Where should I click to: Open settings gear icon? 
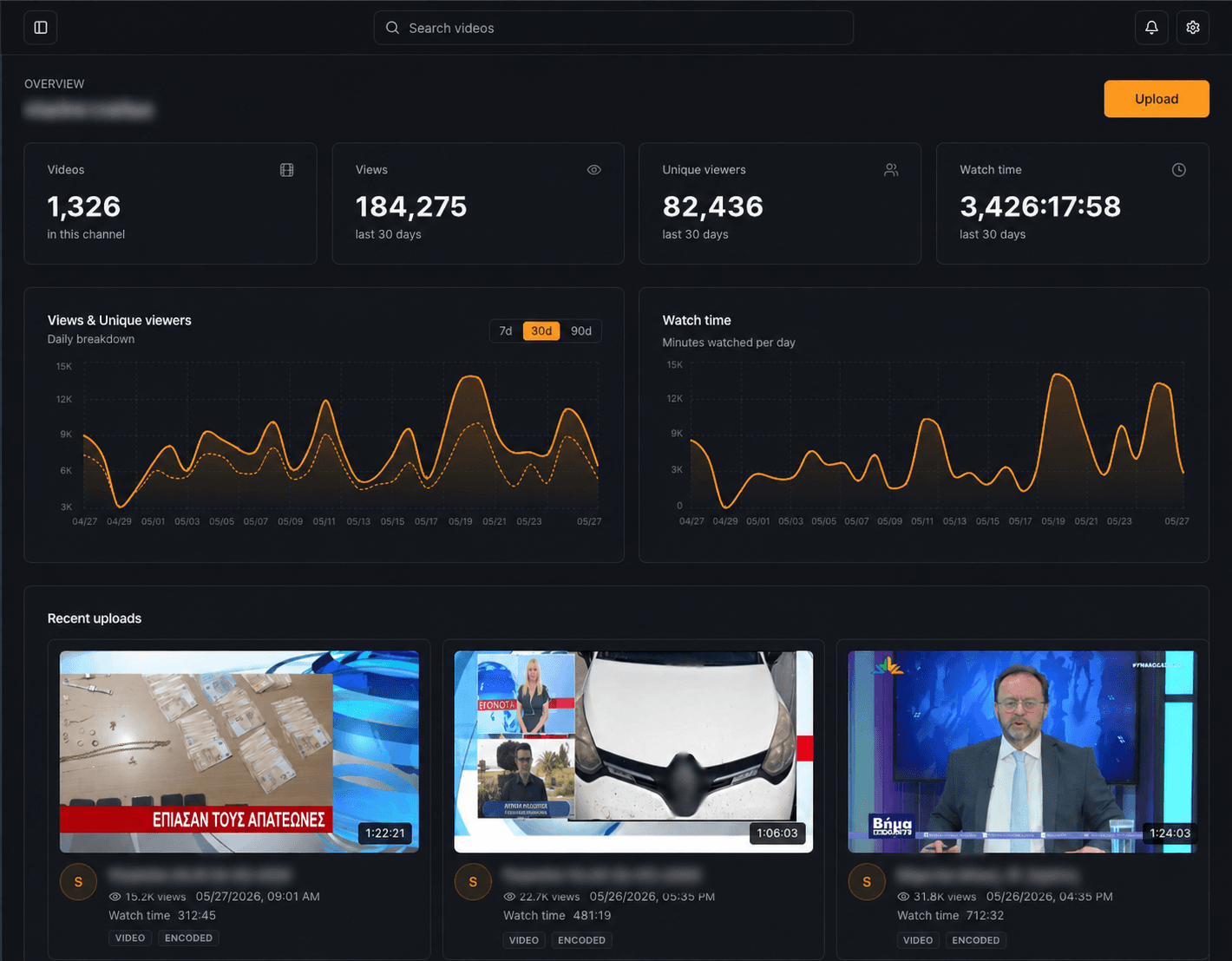[1193, 28]
